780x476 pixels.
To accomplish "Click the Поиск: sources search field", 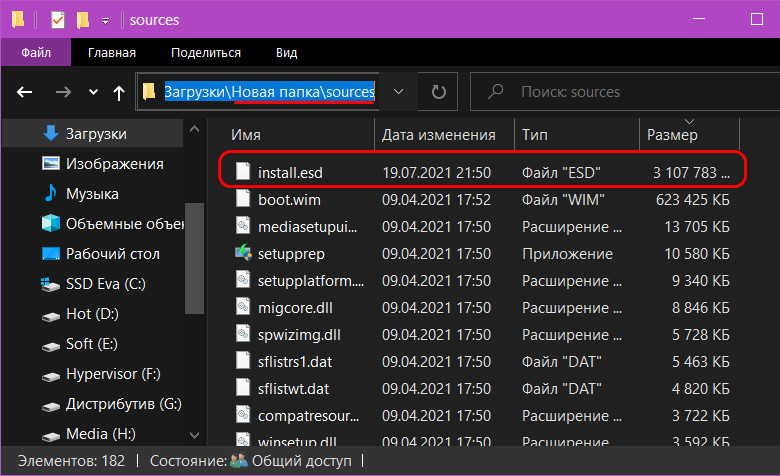I will click(625, 92).
